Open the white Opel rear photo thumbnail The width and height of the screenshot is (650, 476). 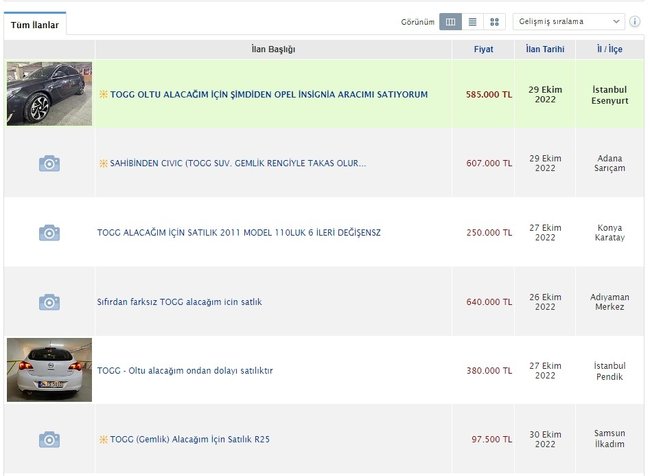[49, 370]
